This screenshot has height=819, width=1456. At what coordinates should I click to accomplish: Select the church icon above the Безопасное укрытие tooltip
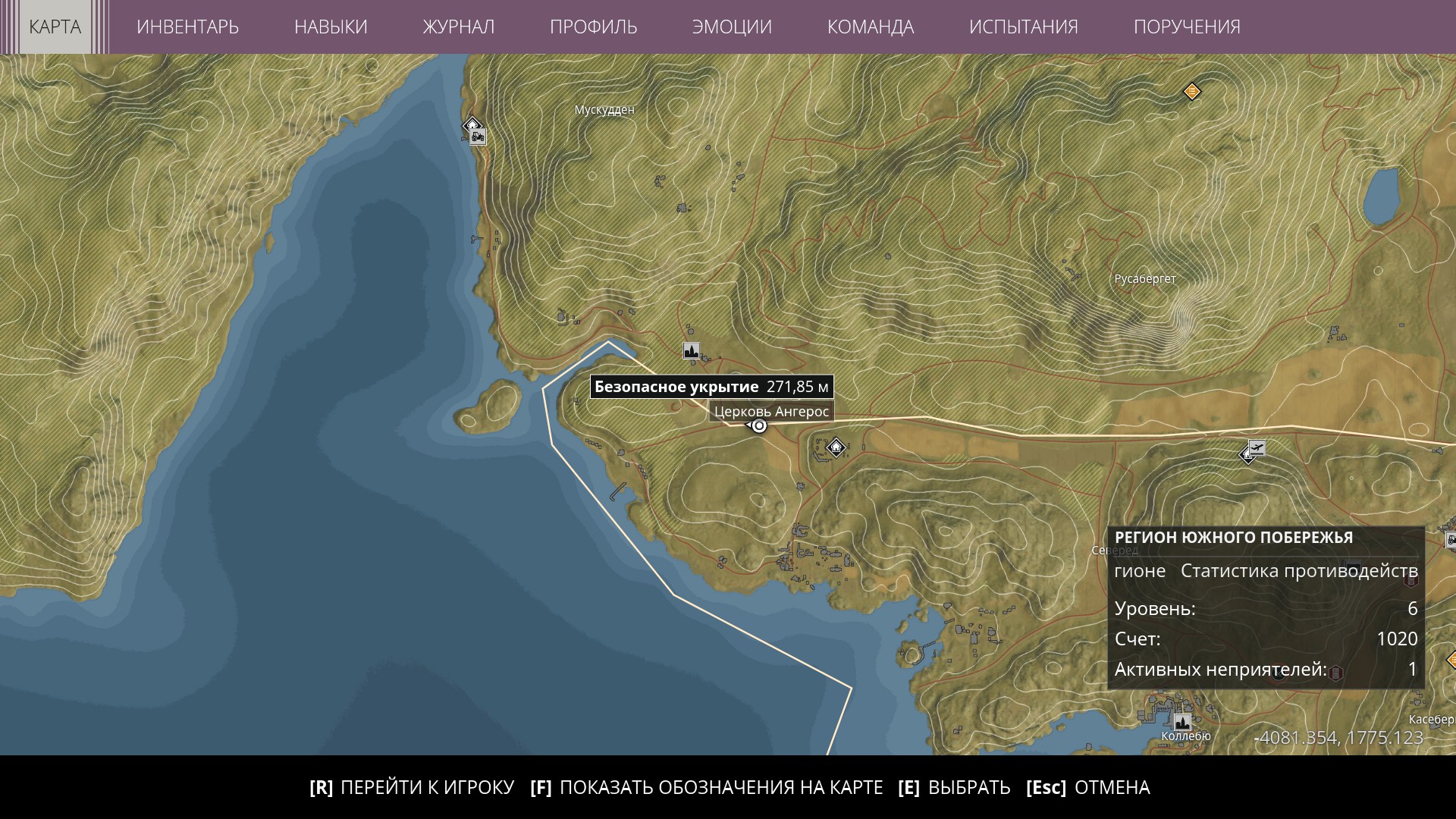[691, 350]
